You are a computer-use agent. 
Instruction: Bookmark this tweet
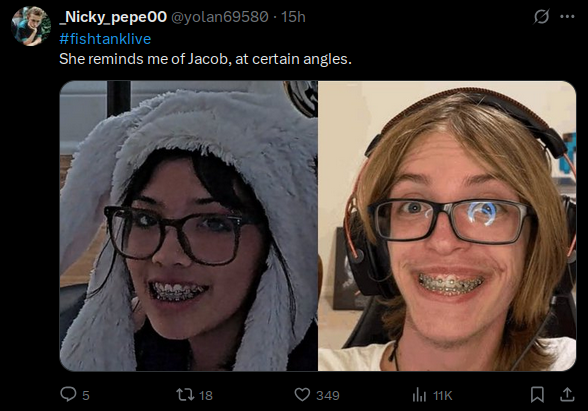(537, 394)
